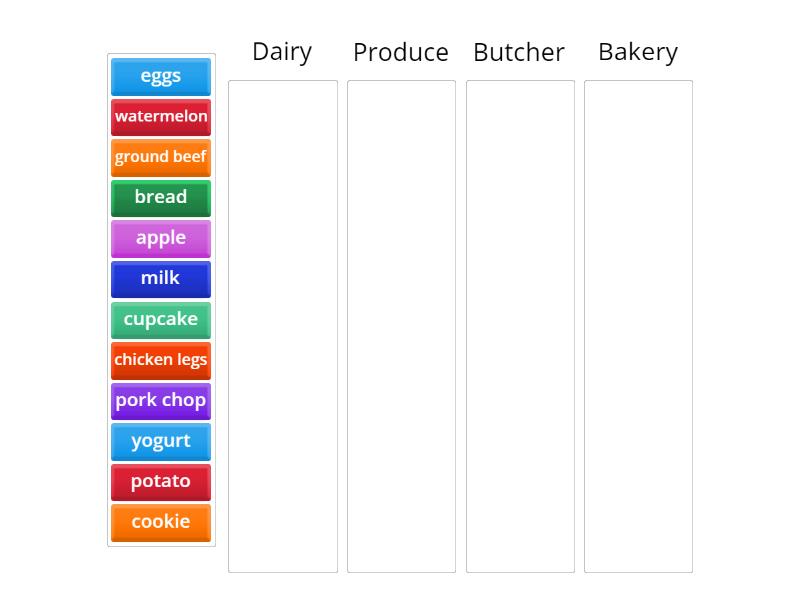The image size is (800, 600).
Task: Click inside the Dairy drop zone
Action: pyautogui.click(x=282, y=325)
